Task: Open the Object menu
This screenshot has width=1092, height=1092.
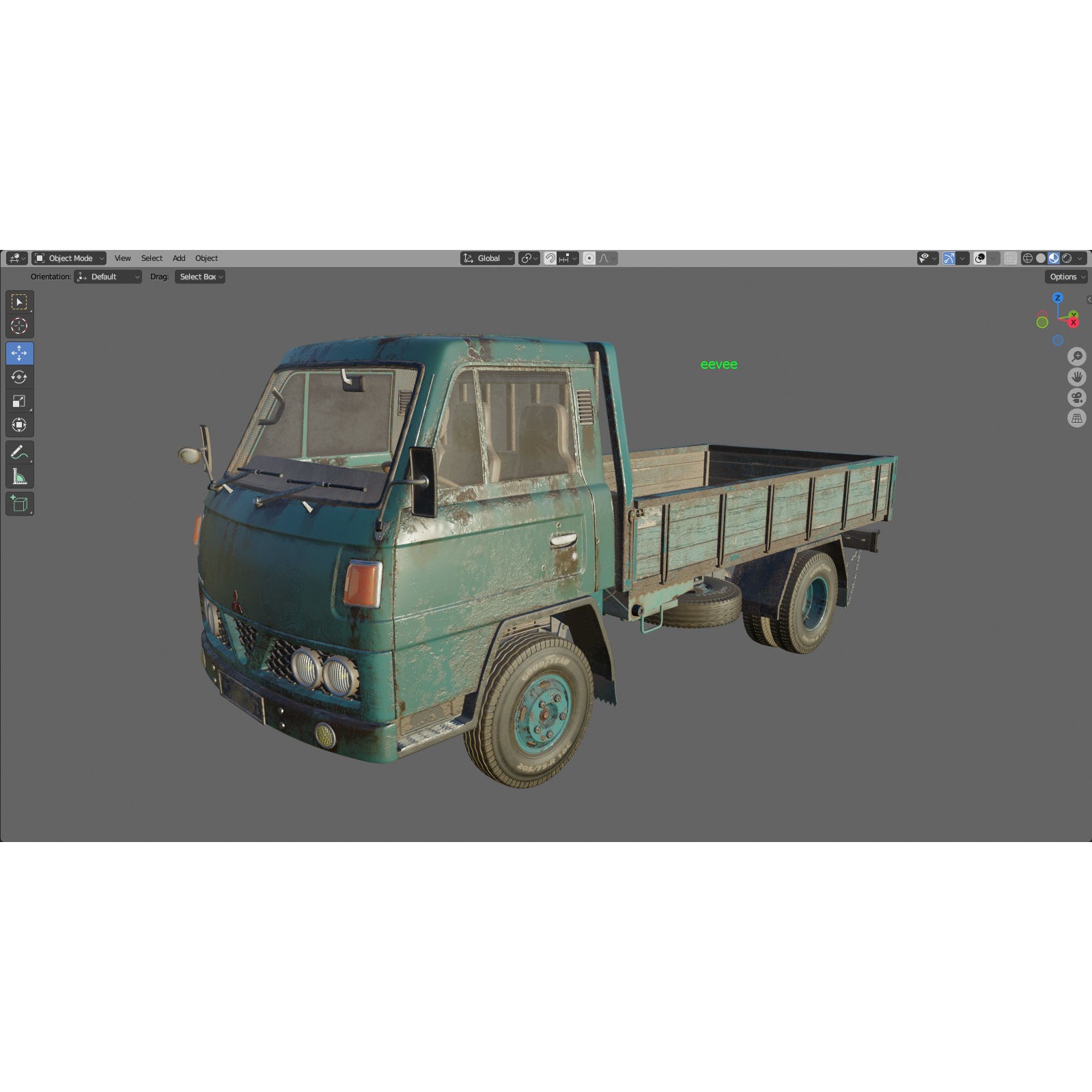Action: tap(206, 258)
